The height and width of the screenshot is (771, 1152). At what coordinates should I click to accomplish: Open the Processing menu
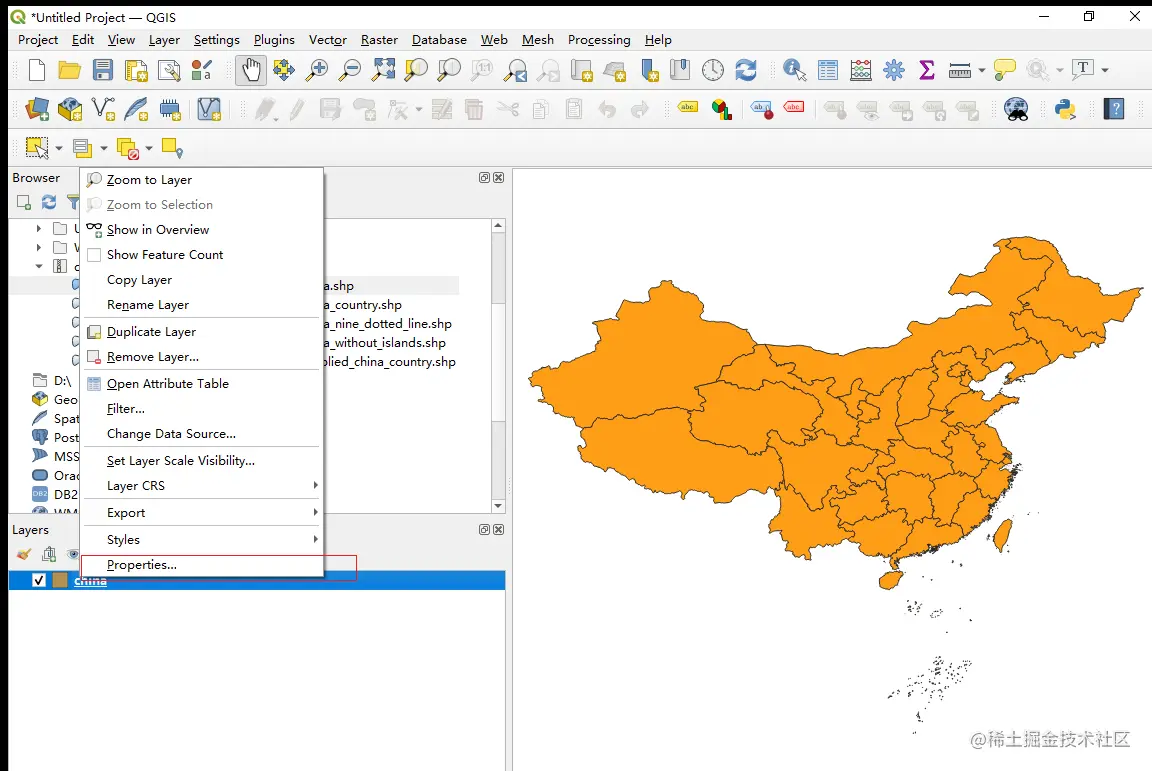(x=599, y=40)
